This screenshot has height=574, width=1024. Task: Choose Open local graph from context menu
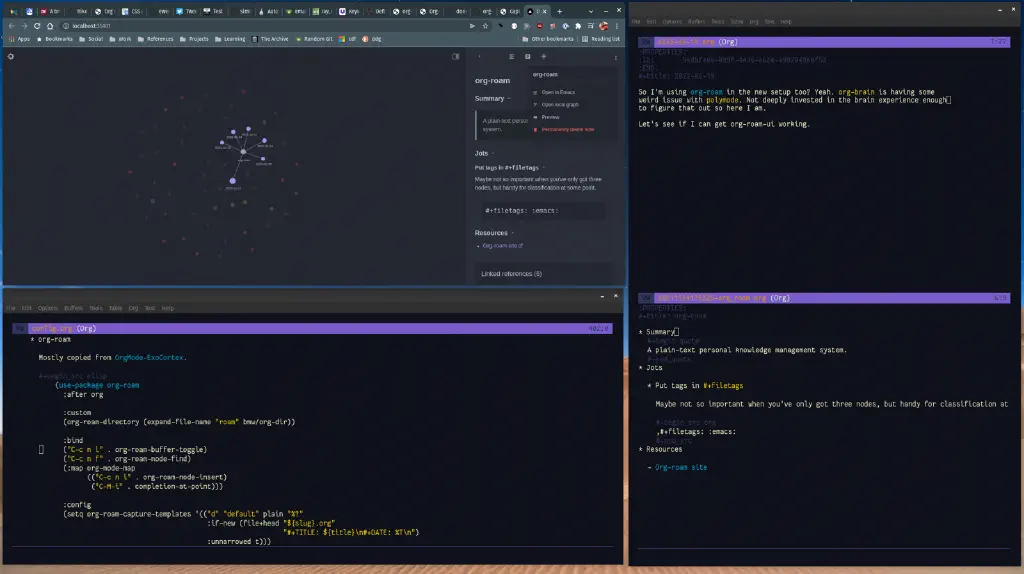(556, 104)
